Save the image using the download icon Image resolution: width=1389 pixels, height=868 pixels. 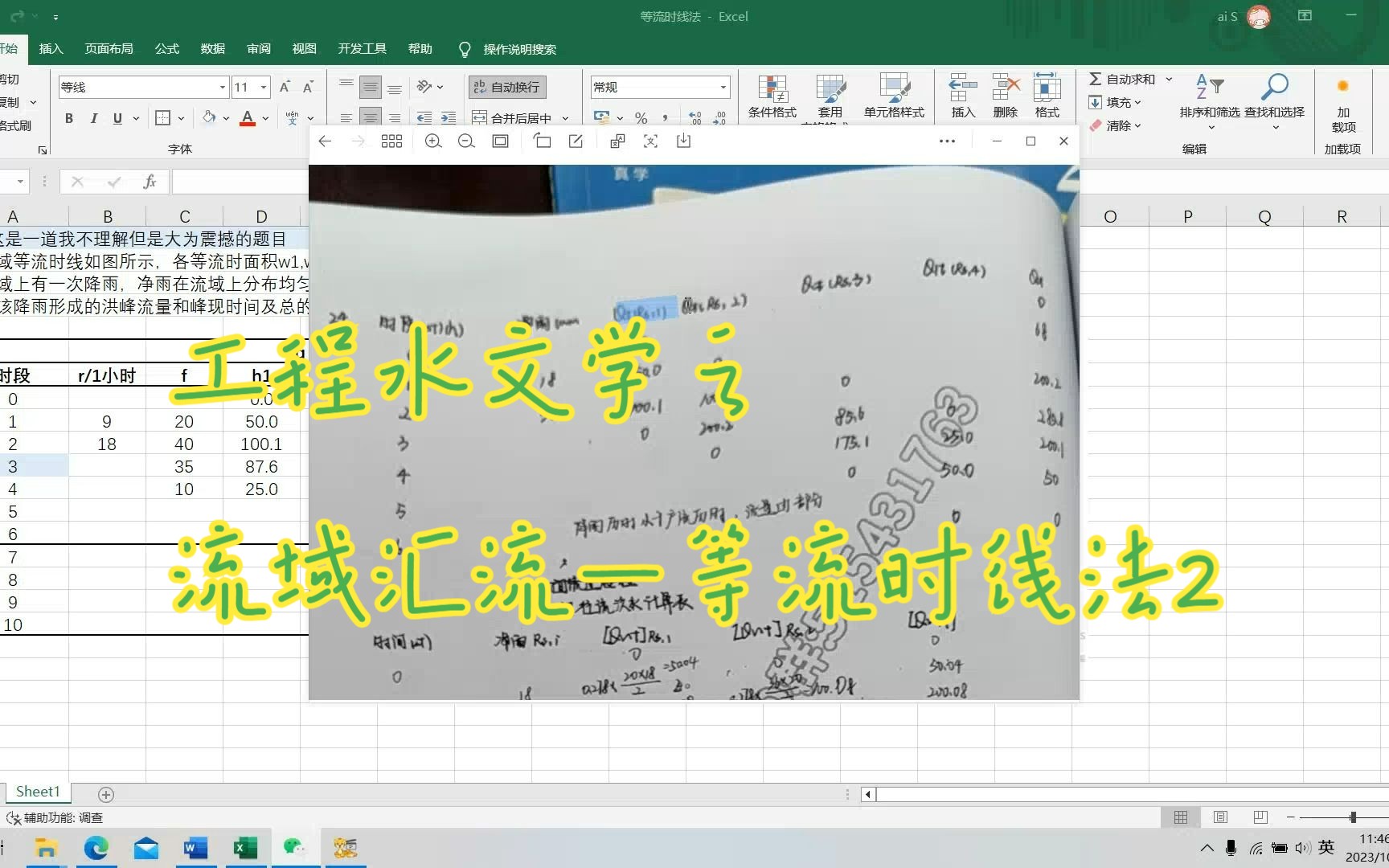(684, 141)
